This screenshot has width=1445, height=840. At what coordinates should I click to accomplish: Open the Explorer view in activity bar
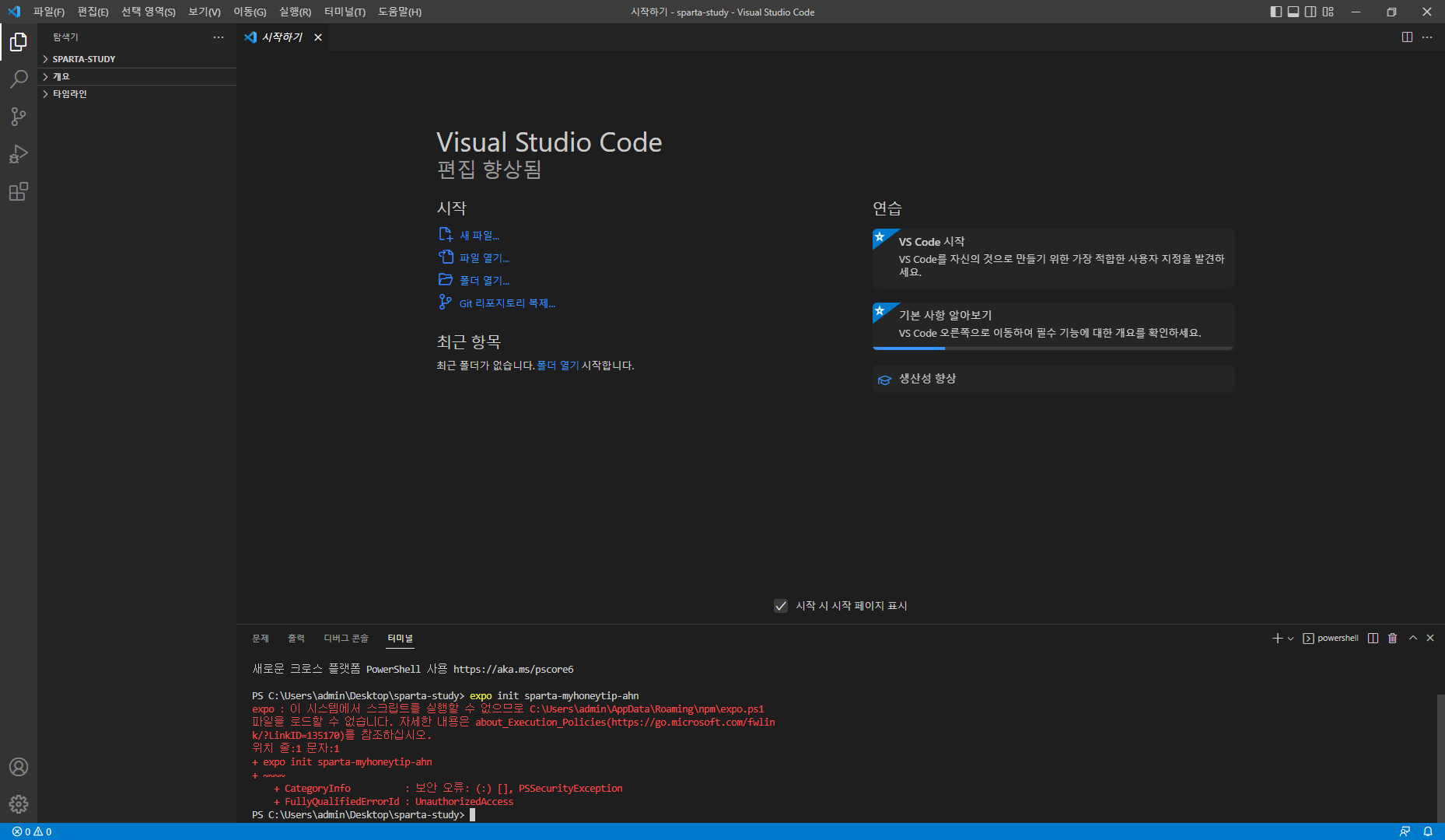[19, 42]
